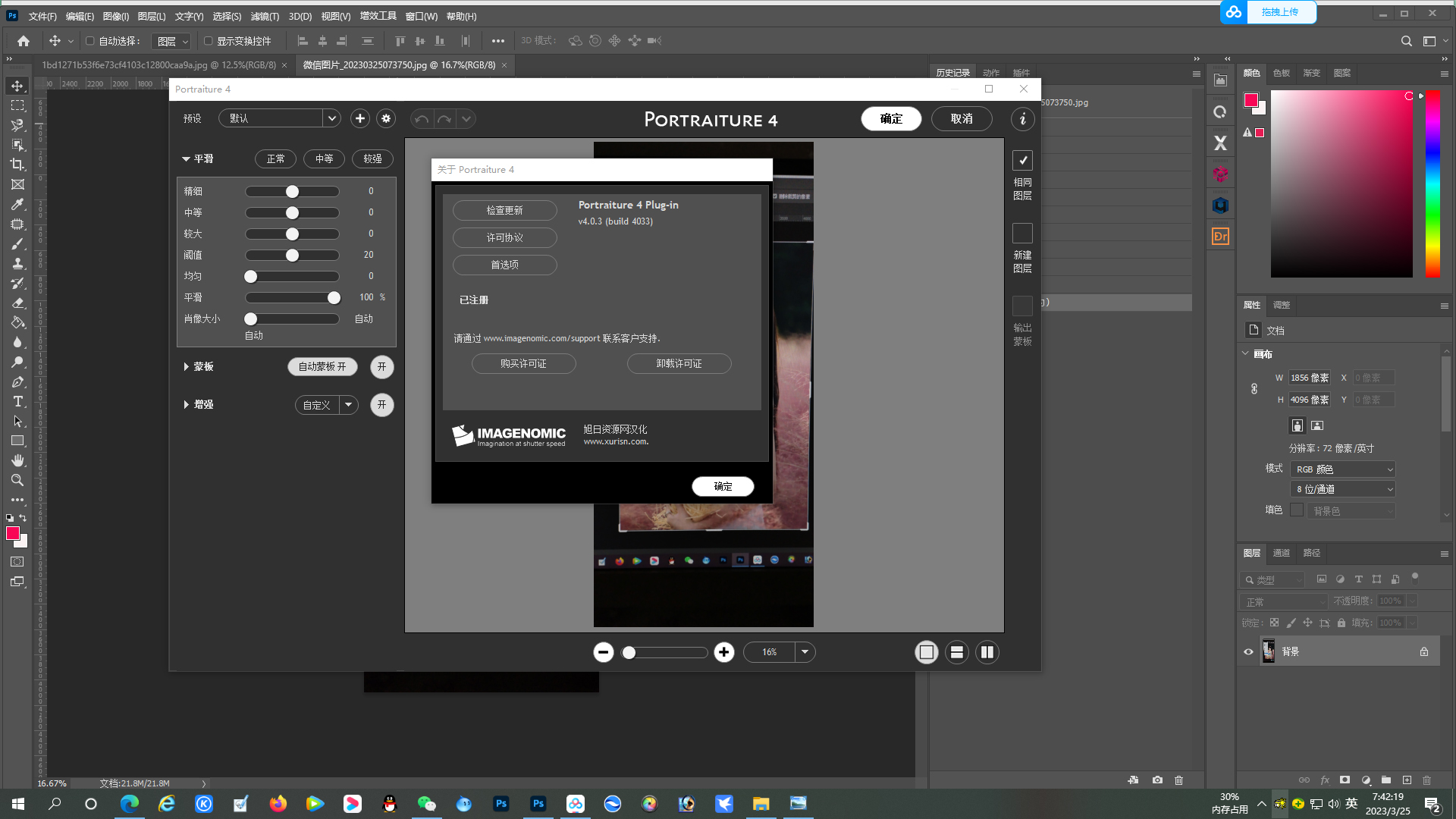
Task: Open the zoom percentage dropdown
Action: point(805,652)
